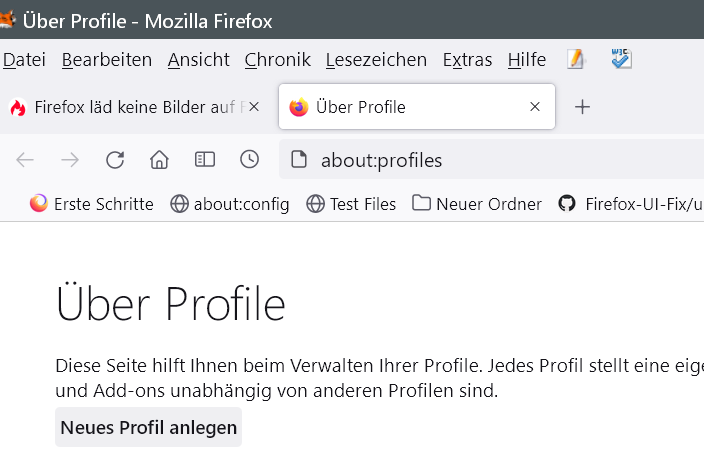Open the Lesezeichen menu
The image size is (704, 464).
pos(376,60)
